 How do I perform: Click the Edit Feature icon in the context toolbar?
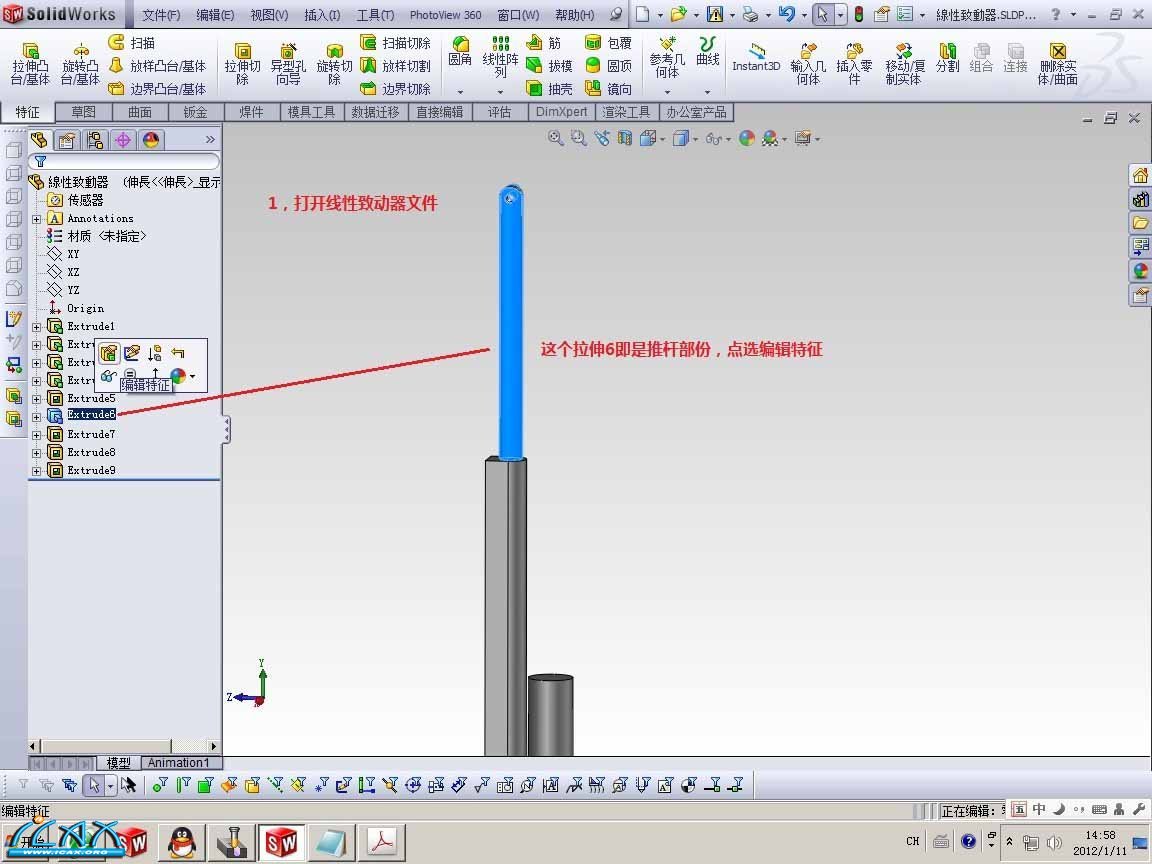coord(109,352)
